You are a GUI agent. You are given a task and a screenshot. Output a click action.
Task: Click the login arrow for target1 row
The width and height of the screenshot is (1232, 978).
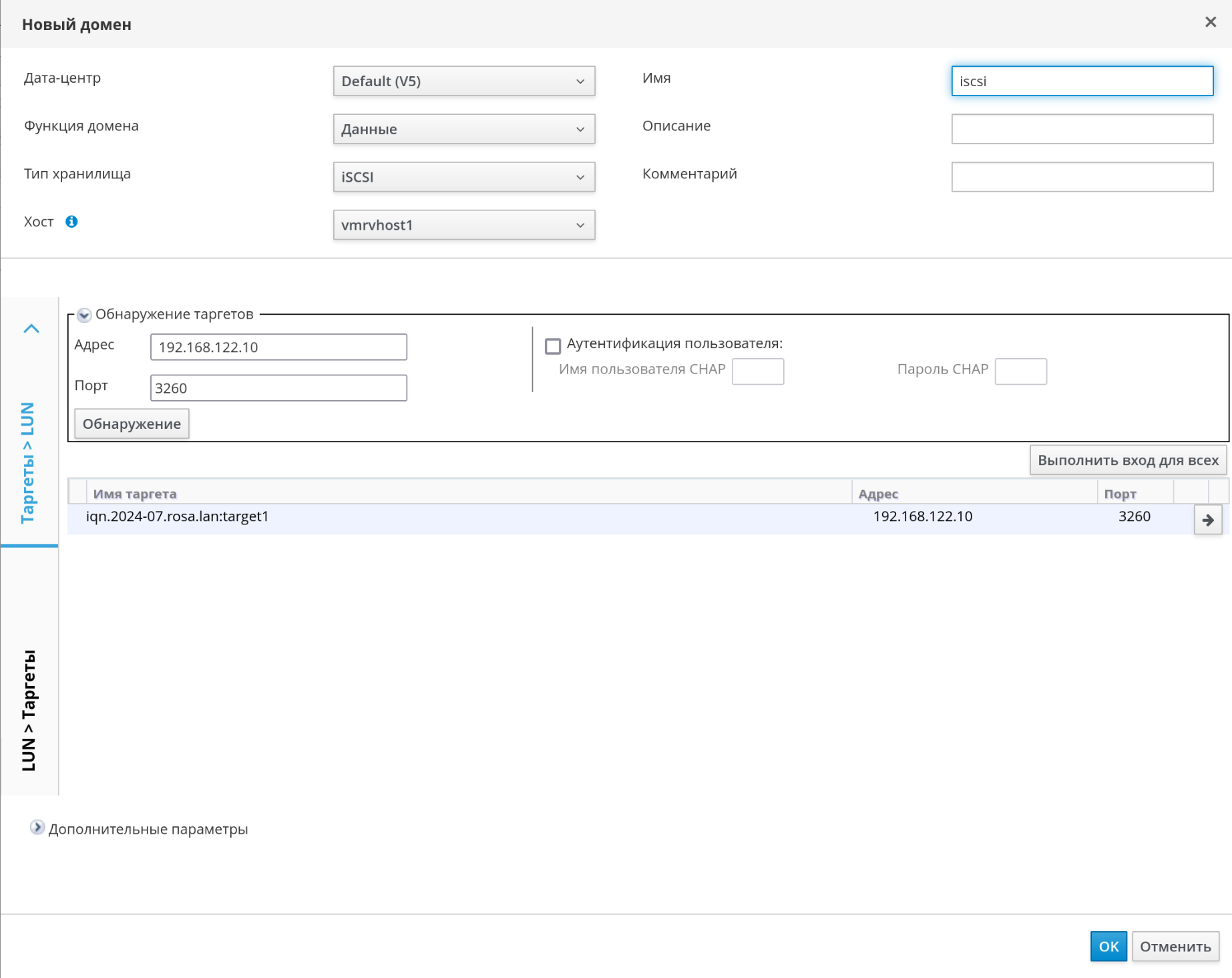[x=1207, y=520]
